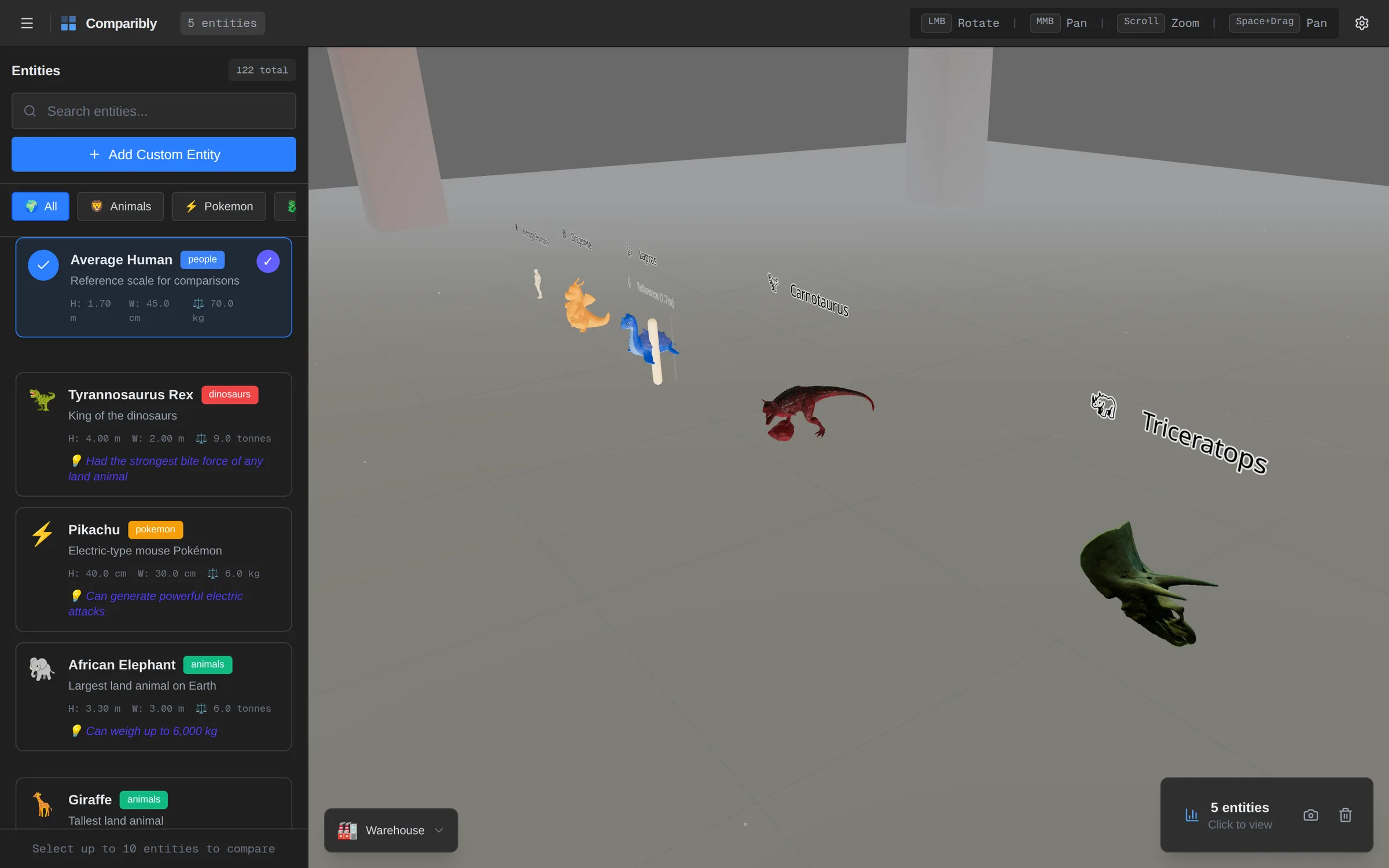The width and height of the screenshot is (1389, 868).
Task: Toggle the purple checkmark on Average Human
Action: pyautogui.click(x=268, y=262)
